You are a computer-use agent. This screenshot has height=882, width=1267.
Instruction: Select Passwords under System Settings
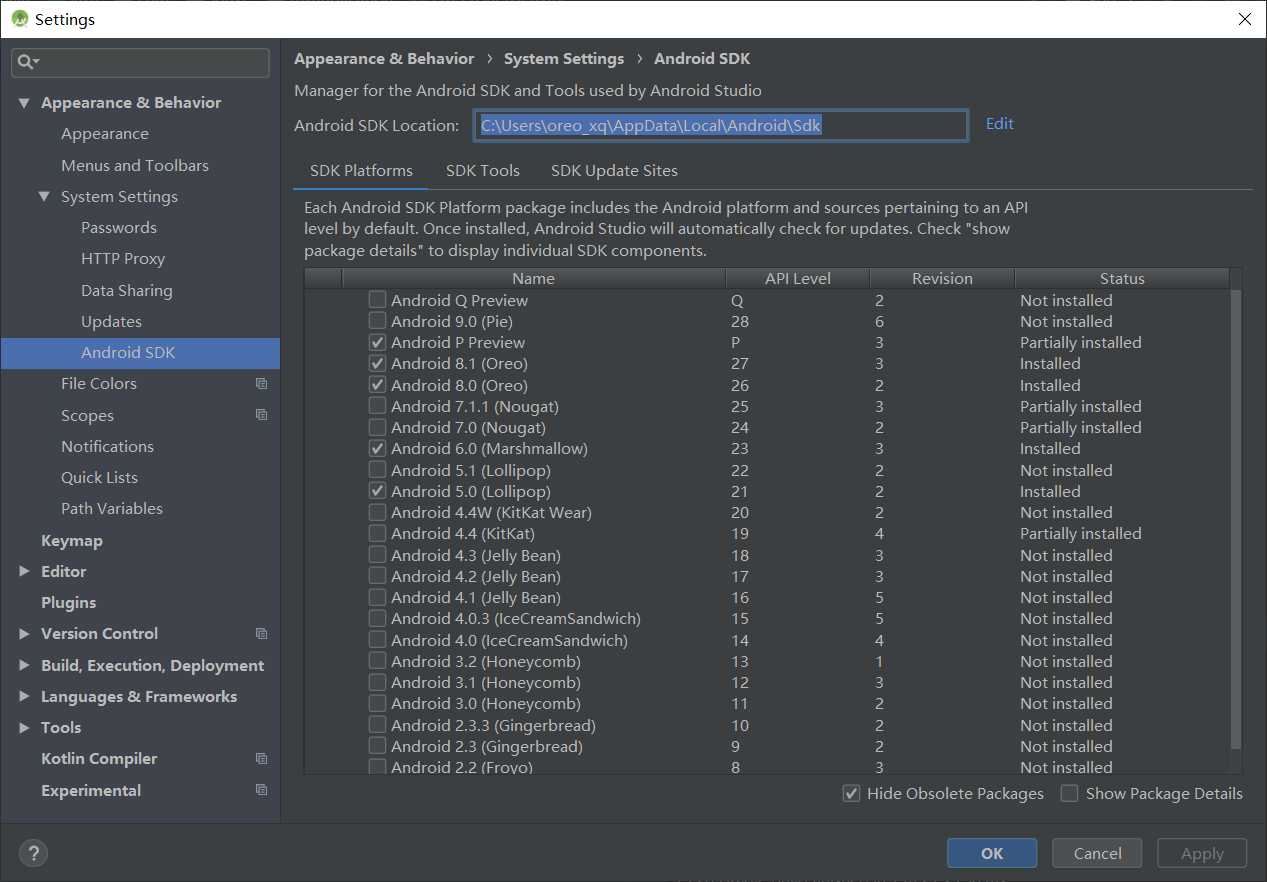tap(119, 228)
